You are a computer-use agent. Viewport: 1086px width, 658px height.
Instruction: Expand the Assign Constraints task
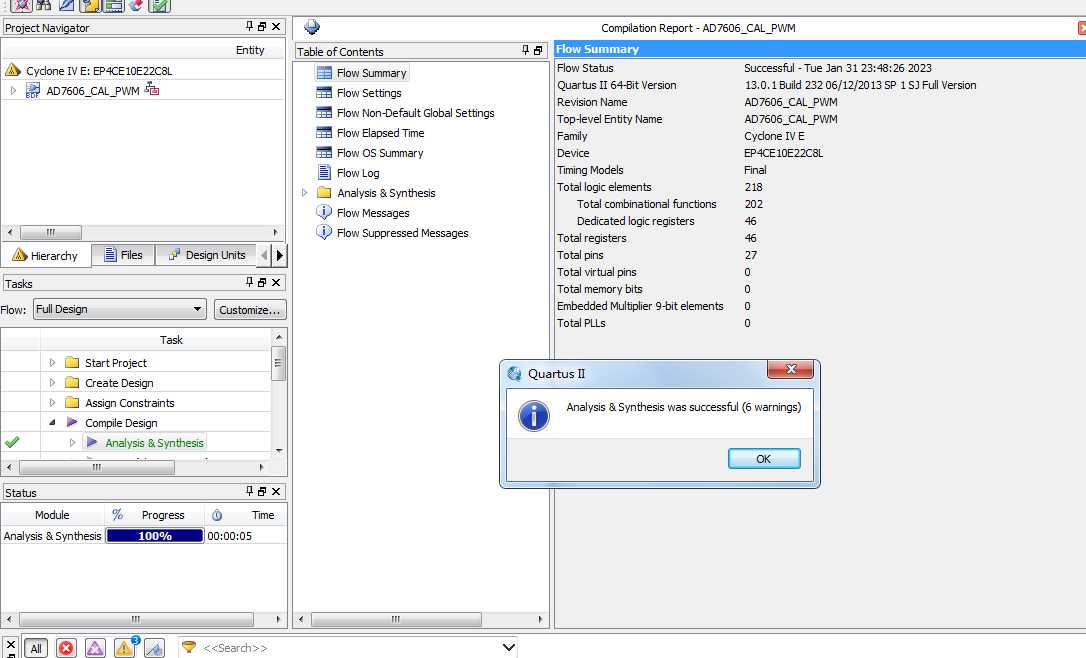[52, 402]
